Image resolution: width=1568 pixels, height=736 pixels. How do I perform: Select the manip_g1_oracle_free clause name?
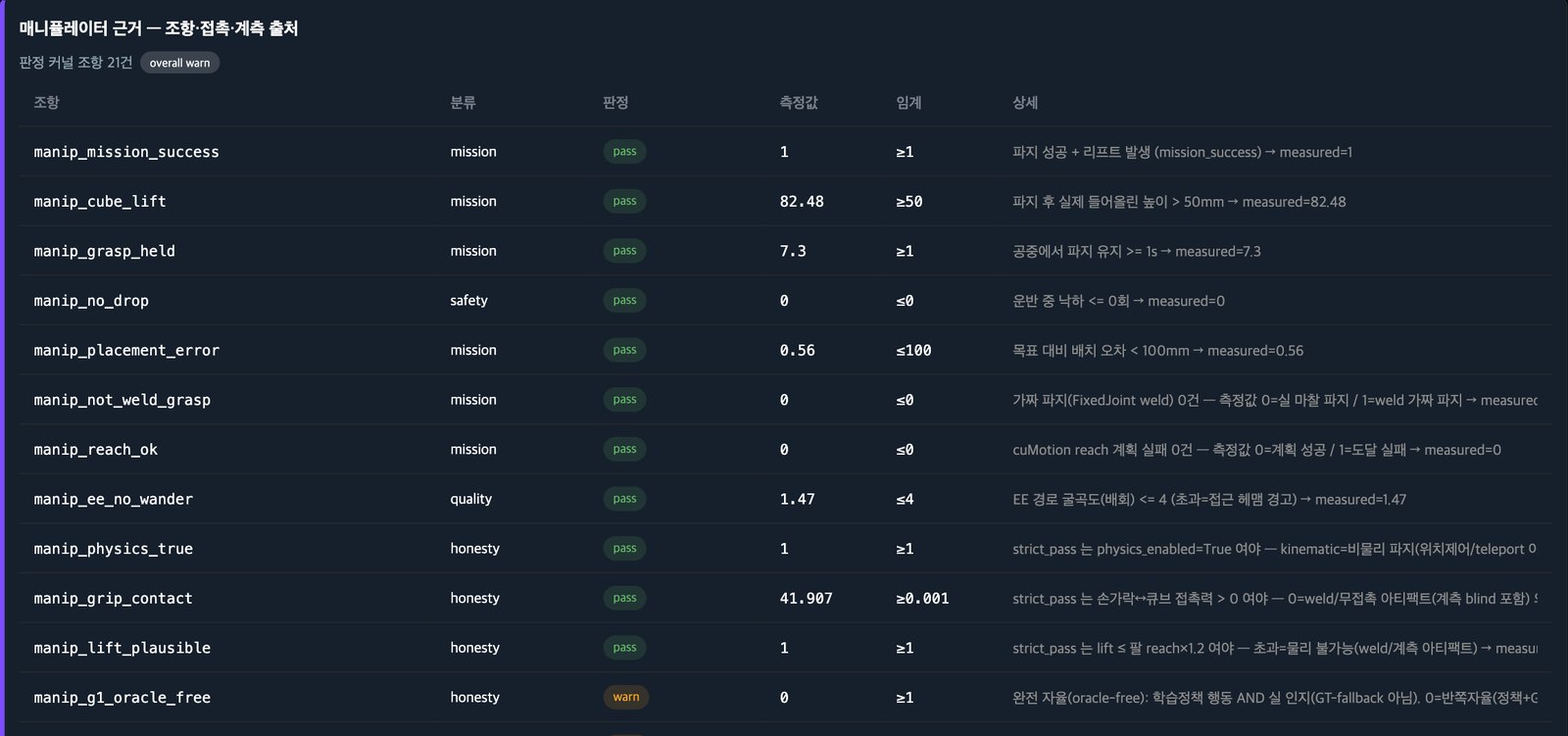point(122,698)
